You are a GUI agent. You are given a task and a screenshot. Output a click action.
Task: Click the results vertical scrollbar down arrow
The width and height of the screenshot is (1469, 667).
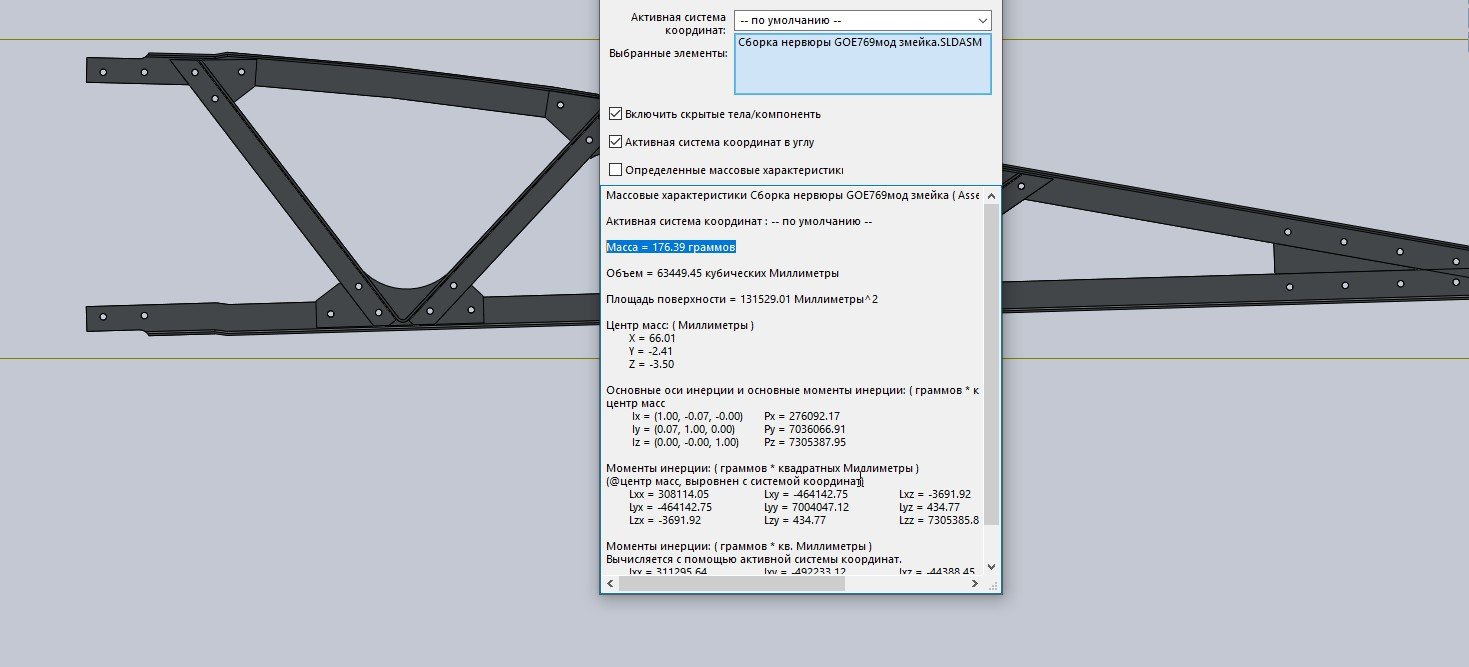(991, 567)
